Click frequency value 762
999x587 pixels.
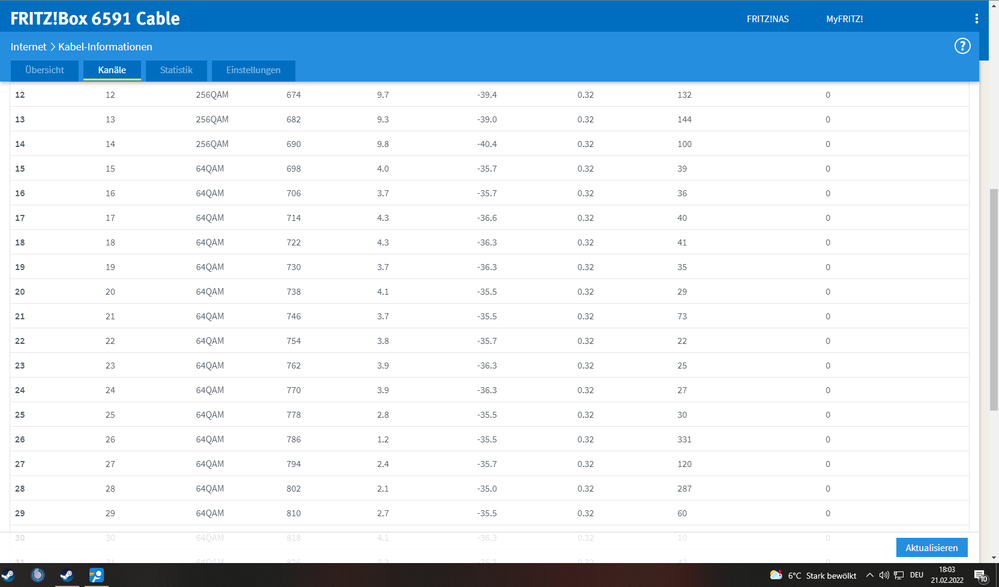coord(294,366)
